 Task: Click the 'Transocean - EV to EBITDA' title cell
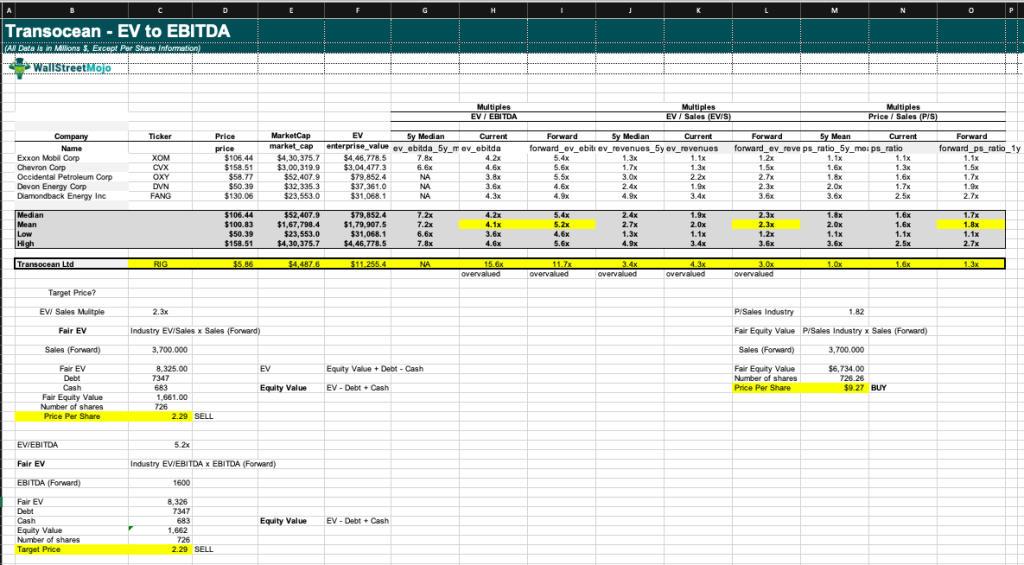[118, 31]
